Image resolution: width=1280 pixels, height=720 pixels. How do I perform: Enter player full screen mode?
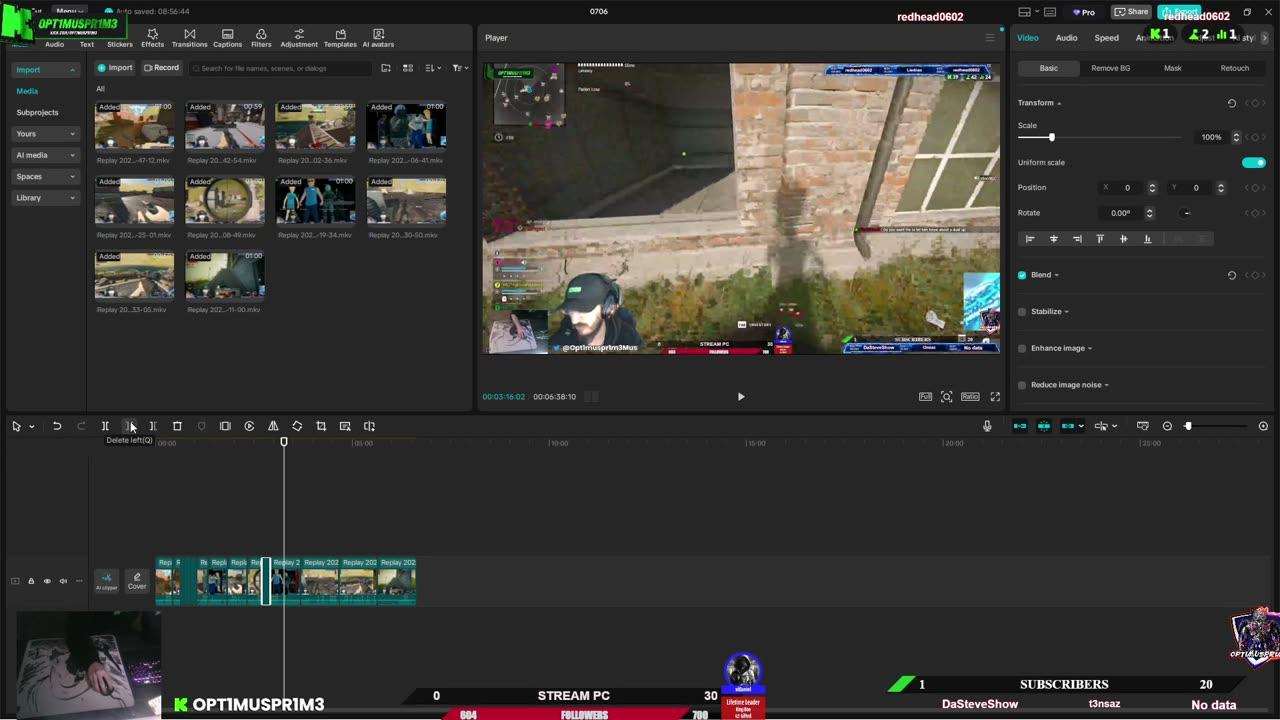(x=995, y=397)
